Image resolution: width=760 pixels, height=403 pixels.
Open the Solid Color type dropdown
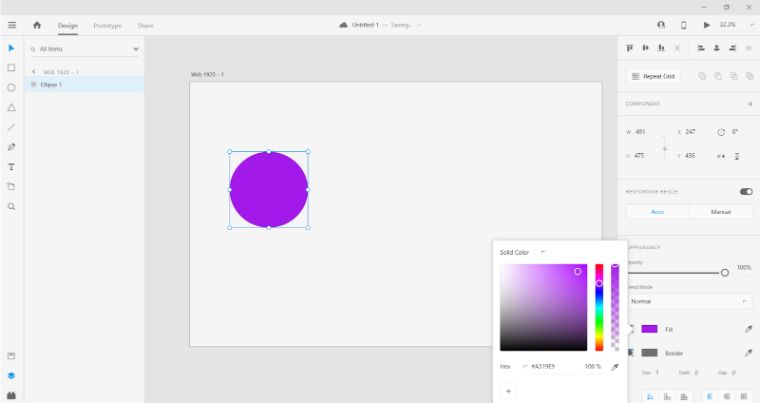click(x=543, y=252)
